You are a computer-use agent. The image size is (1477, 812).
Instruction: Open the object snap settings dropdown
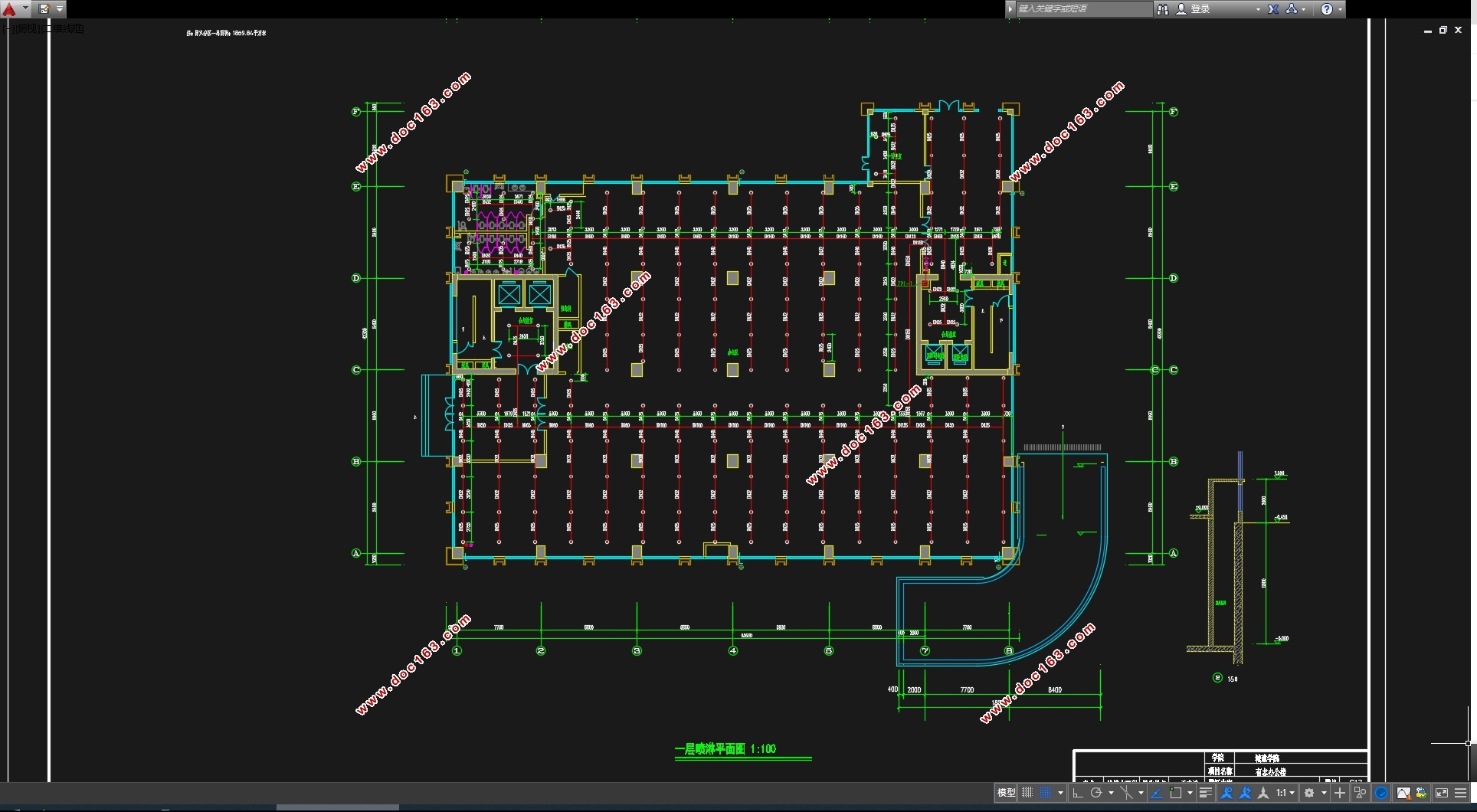point(1190,793)
